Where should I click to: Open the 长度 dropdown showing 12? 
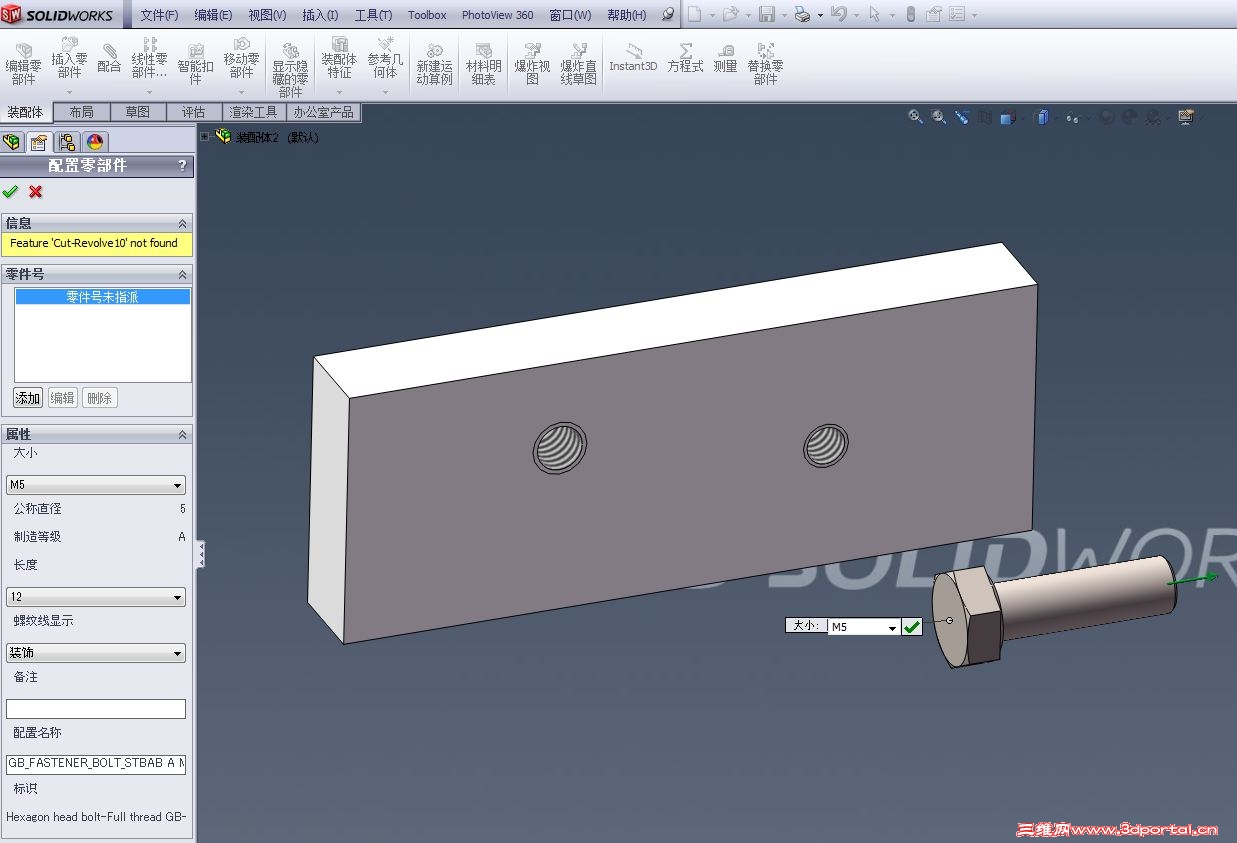[x=96, y=597]
